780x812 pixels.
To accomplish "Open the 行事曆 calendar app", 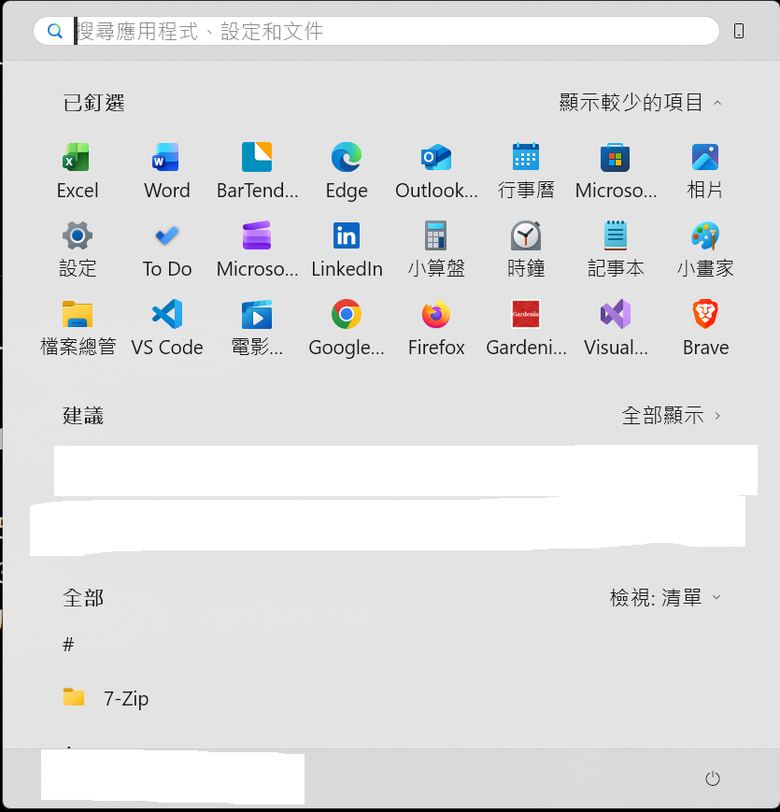I will click(526, 170).
